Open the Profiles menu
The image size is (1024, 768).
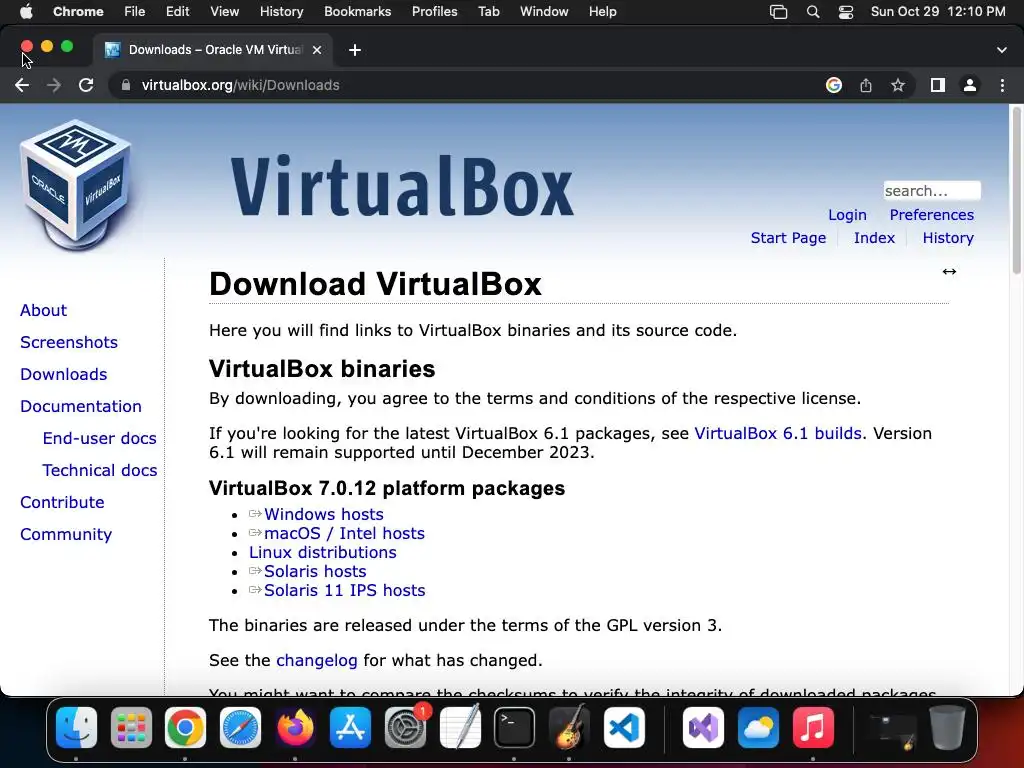(x=434, y=12)
